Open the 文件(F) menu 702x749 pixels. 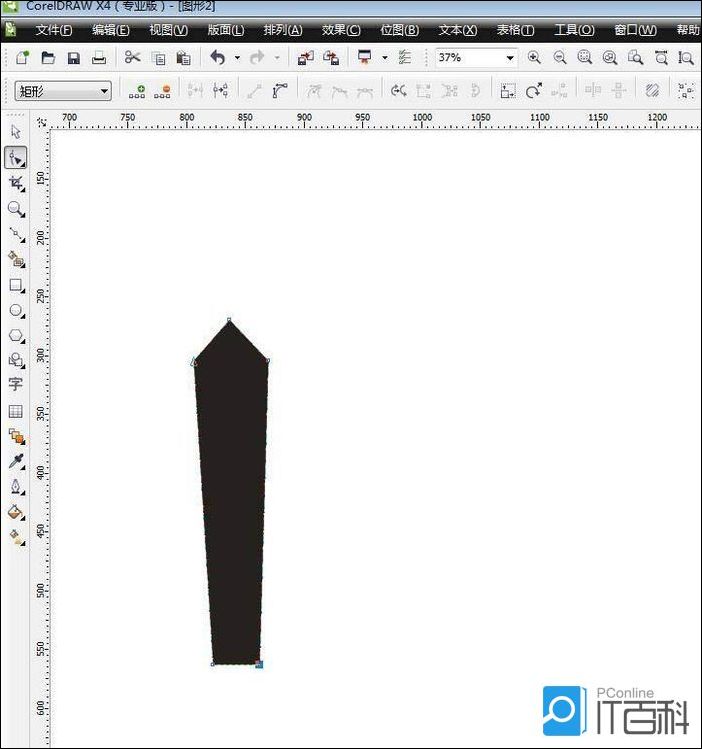click(x=54, y=30)
